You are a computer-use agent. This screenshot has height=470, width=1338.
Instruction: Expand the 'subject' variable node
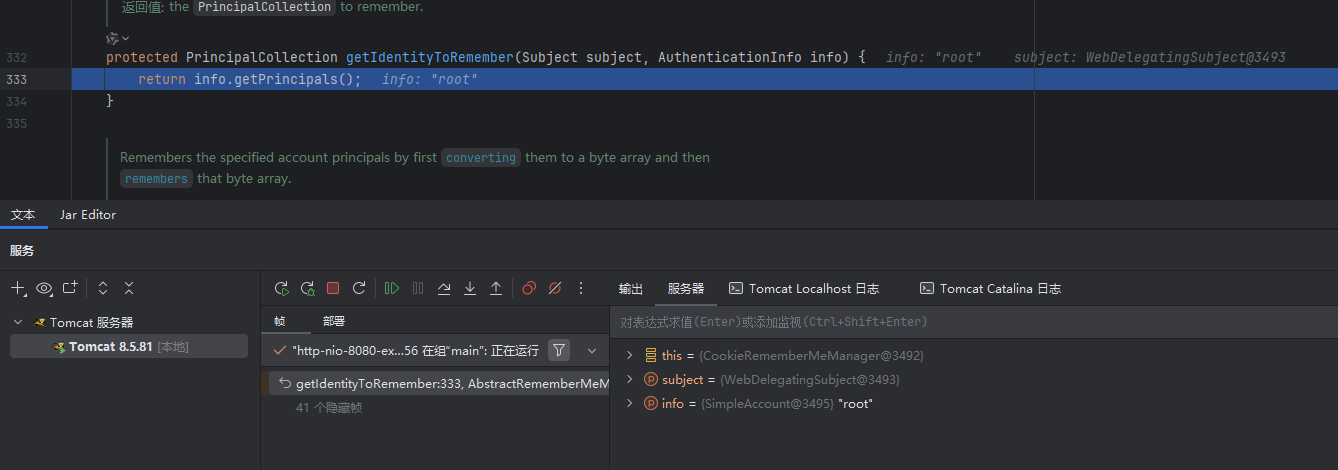click(629, 379)
